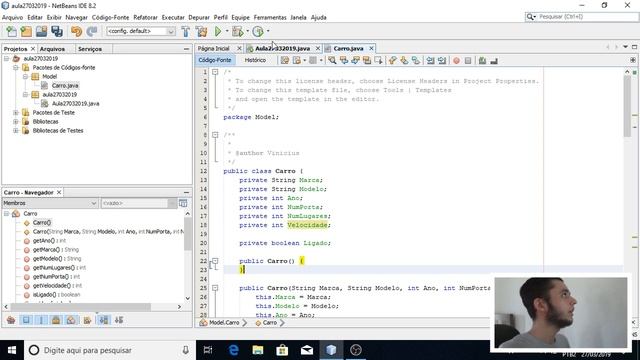This screenshot has height=360, width=640.
Task: Toggle Show Inherited Members in Navigator
Action: (x=11, y=320)
